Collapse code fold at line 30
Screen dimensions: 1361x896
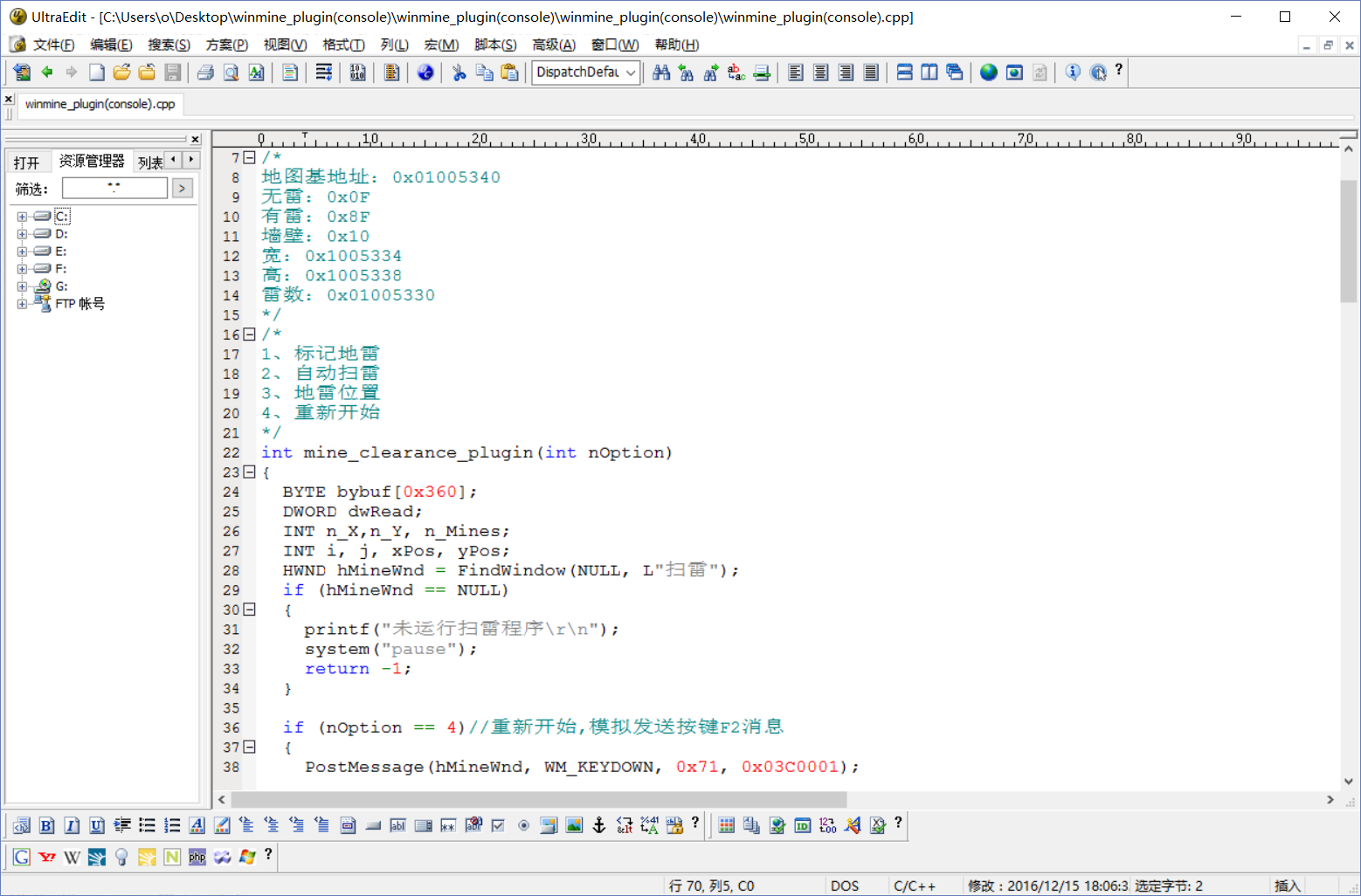pyautogui.click(x=249, y=610)
